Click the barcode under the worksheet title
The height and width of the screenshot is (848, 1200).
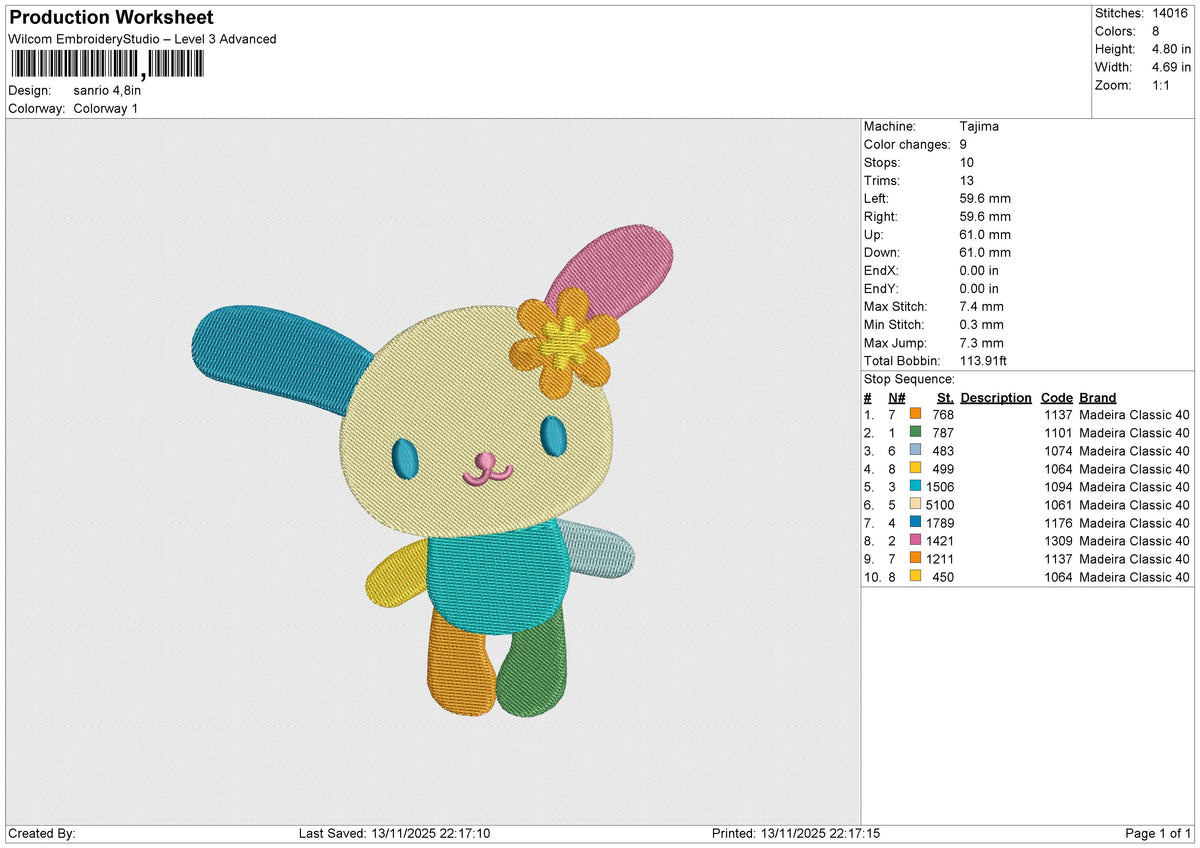[106, 65]
